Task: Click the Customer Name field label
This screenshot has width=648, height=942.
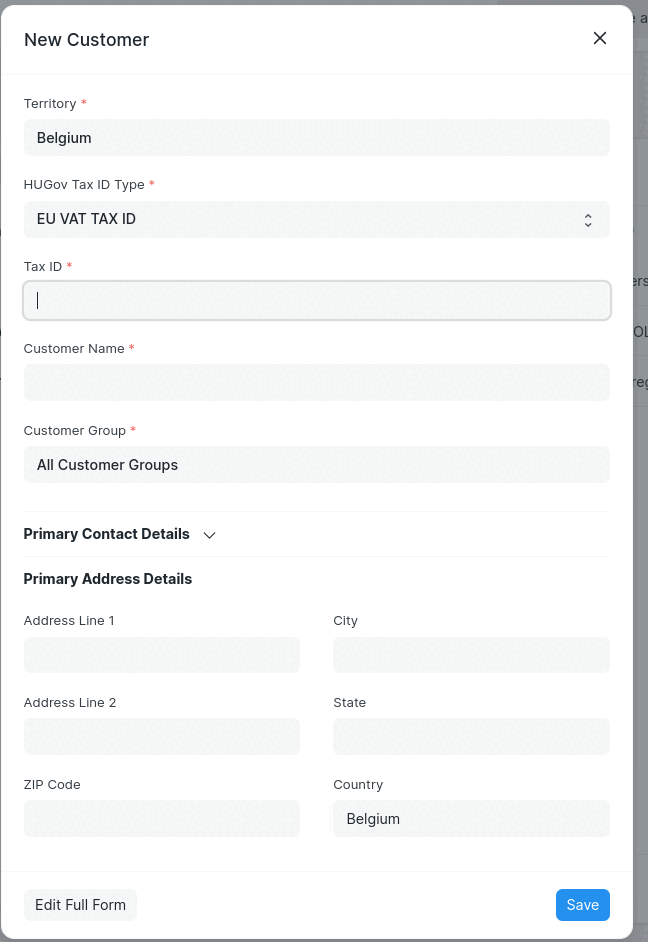Action: (74, 349)
